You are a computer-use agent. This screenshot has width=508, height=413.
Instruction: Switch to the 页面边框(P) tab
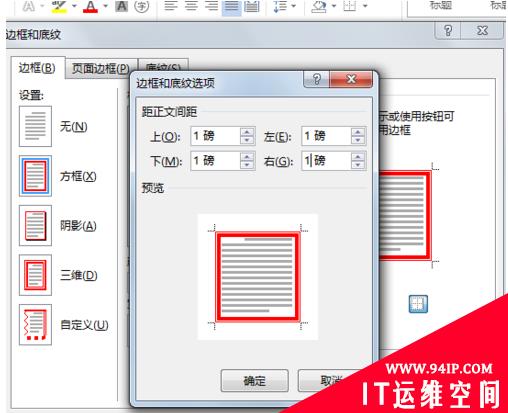(x=101, y=68)
